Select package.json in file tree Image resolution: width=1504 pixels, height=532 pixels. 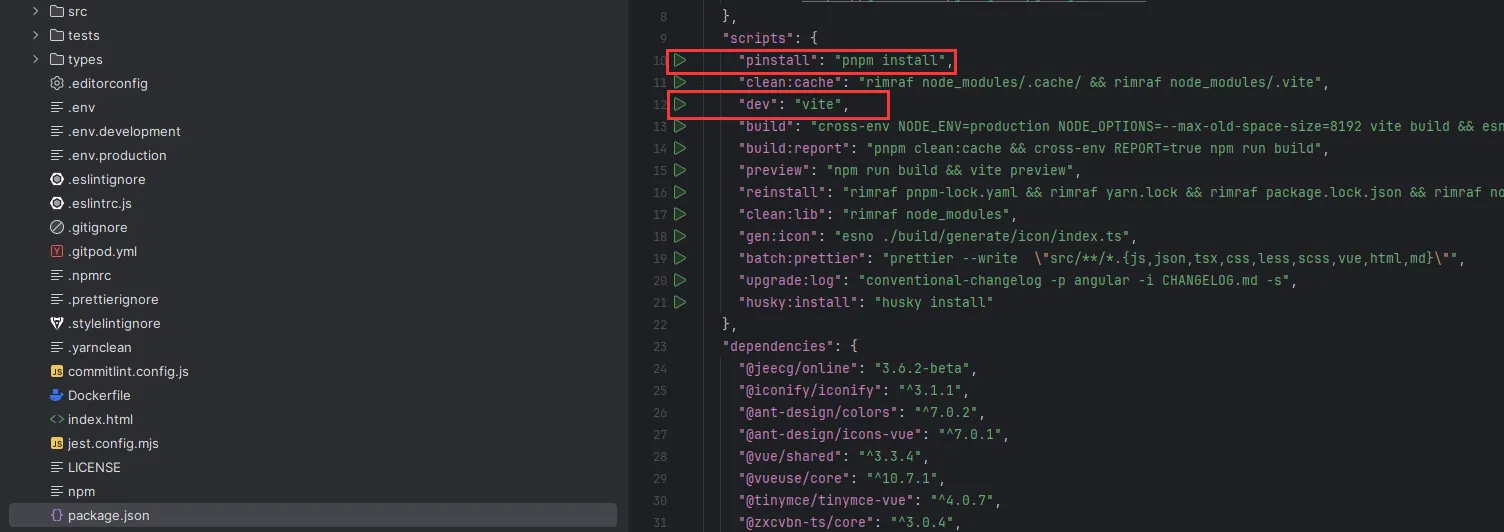(108, 515)
